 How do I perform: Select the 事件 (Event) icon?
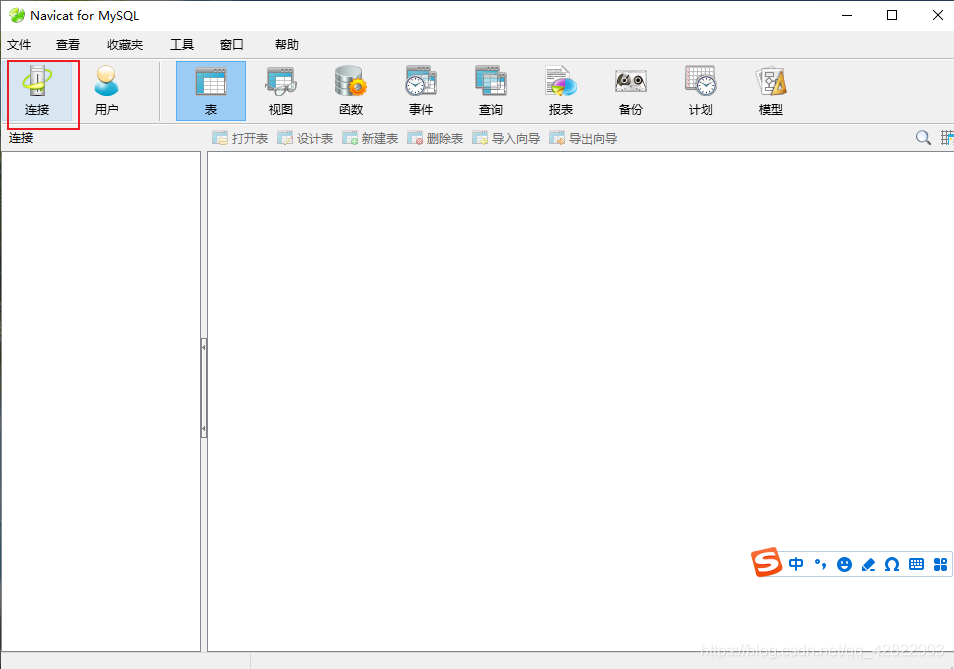tap(421, 91)
